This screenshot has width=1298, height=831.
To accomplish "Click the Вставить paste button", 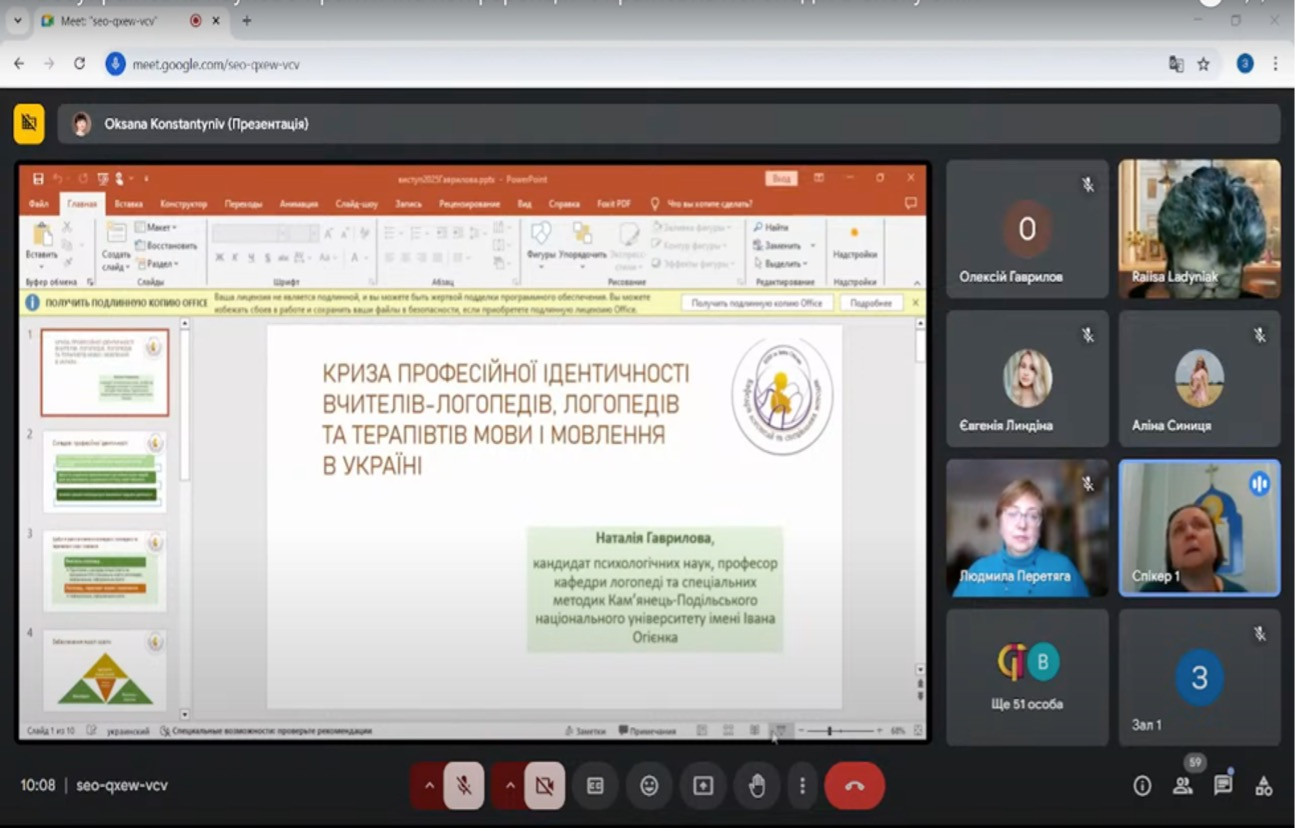I will pyautogui.click(x=41, y=245).
